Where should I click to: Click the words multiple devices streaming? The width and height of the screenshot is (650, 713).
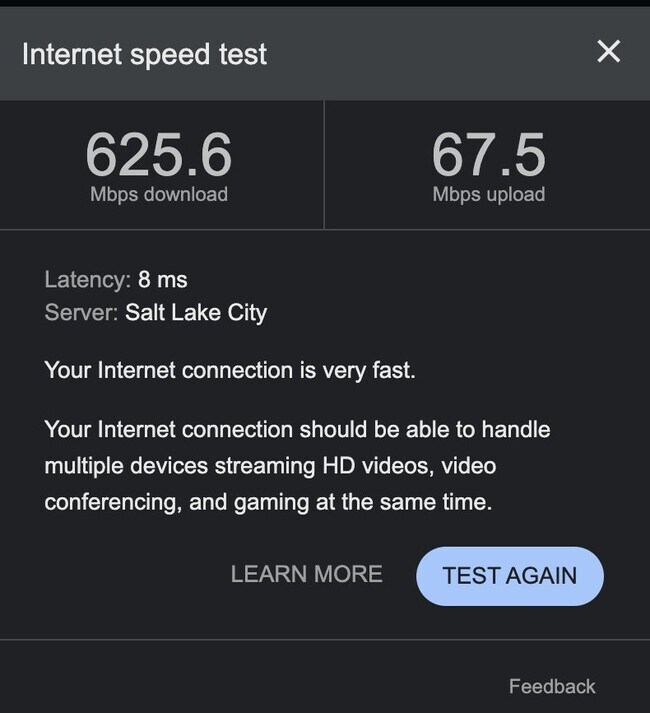click(x=180, y=466)
